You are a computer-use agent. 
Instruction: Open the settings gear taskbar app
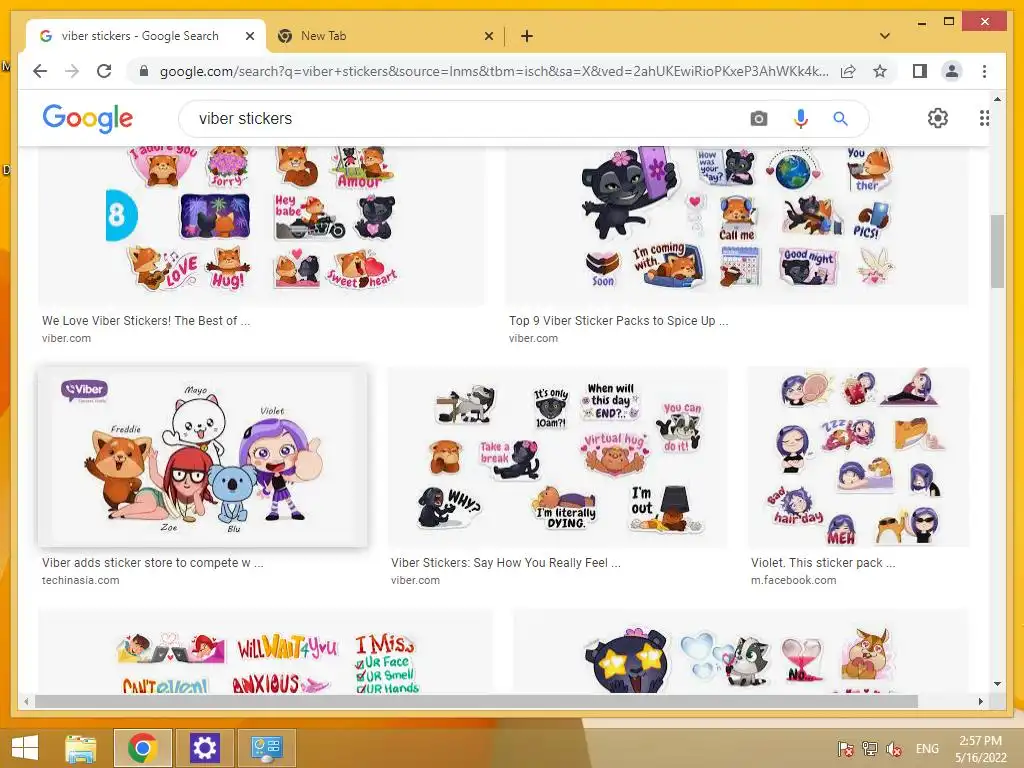click(204, 748)
